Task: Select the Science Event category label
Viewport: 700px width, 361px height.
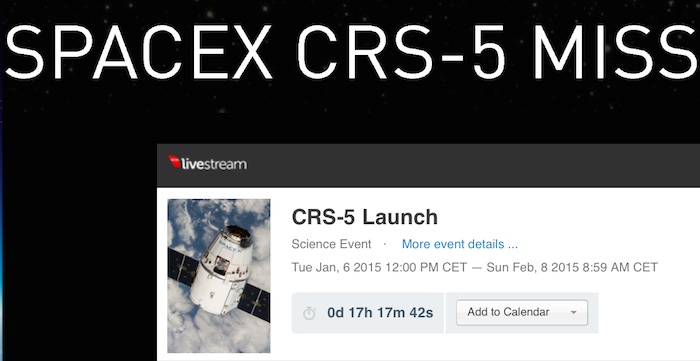Action: [x=331, y=244]
